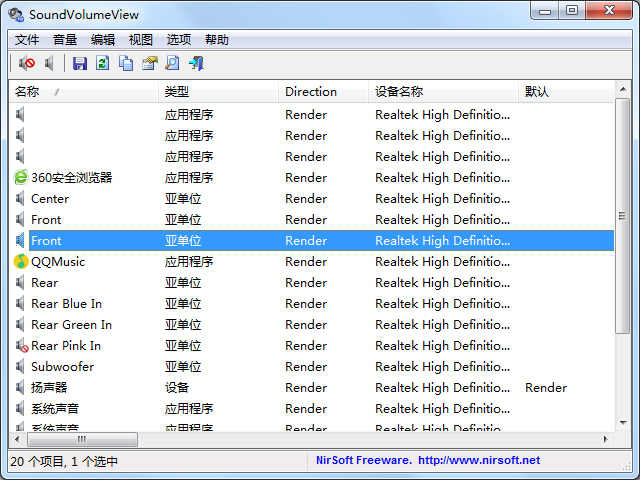Click the Render value in 默认 column
Image resolution: width=640 pixels, height=480 pixels.
[546, 387]
